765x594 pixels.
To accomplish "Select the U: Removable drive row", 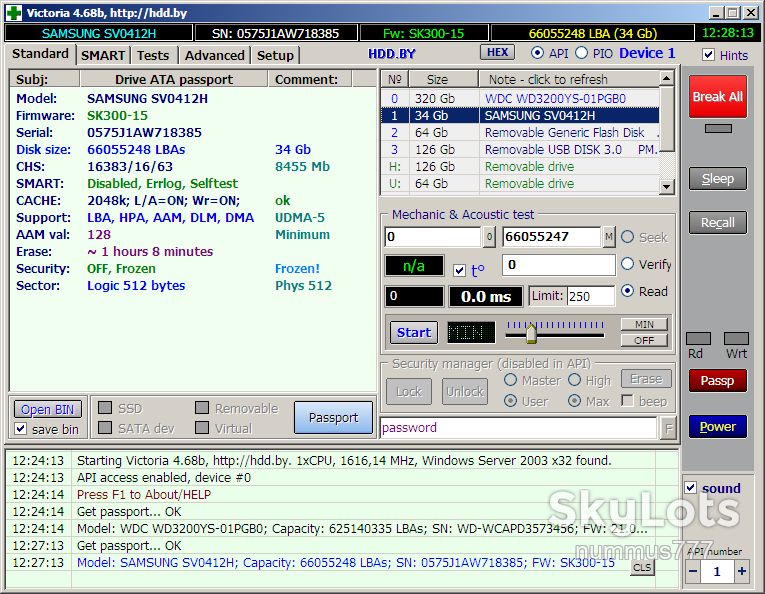I will (x=520, y=184).
